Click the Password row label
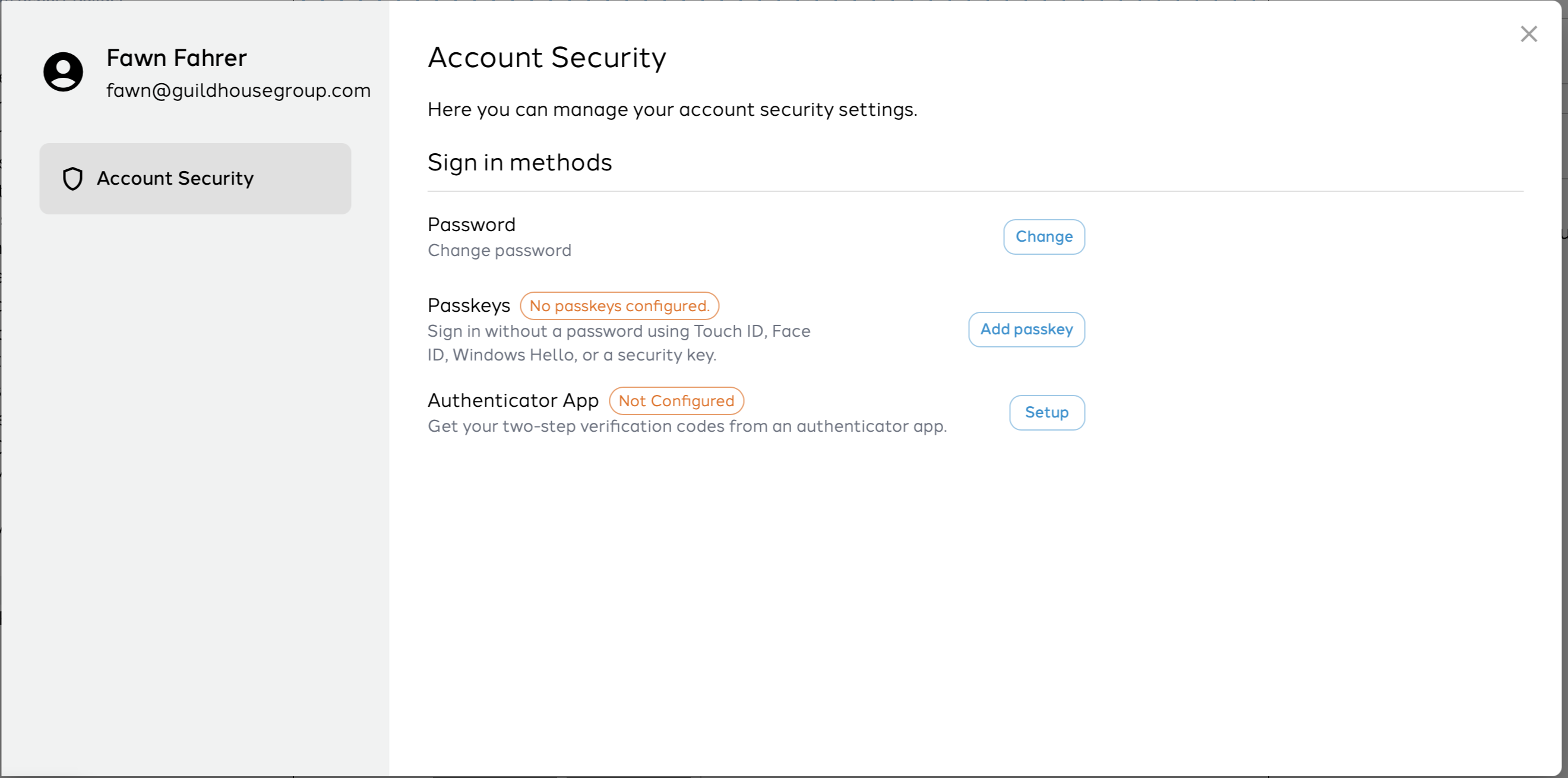Screen dimensions: 1568x778 [472, 224]
